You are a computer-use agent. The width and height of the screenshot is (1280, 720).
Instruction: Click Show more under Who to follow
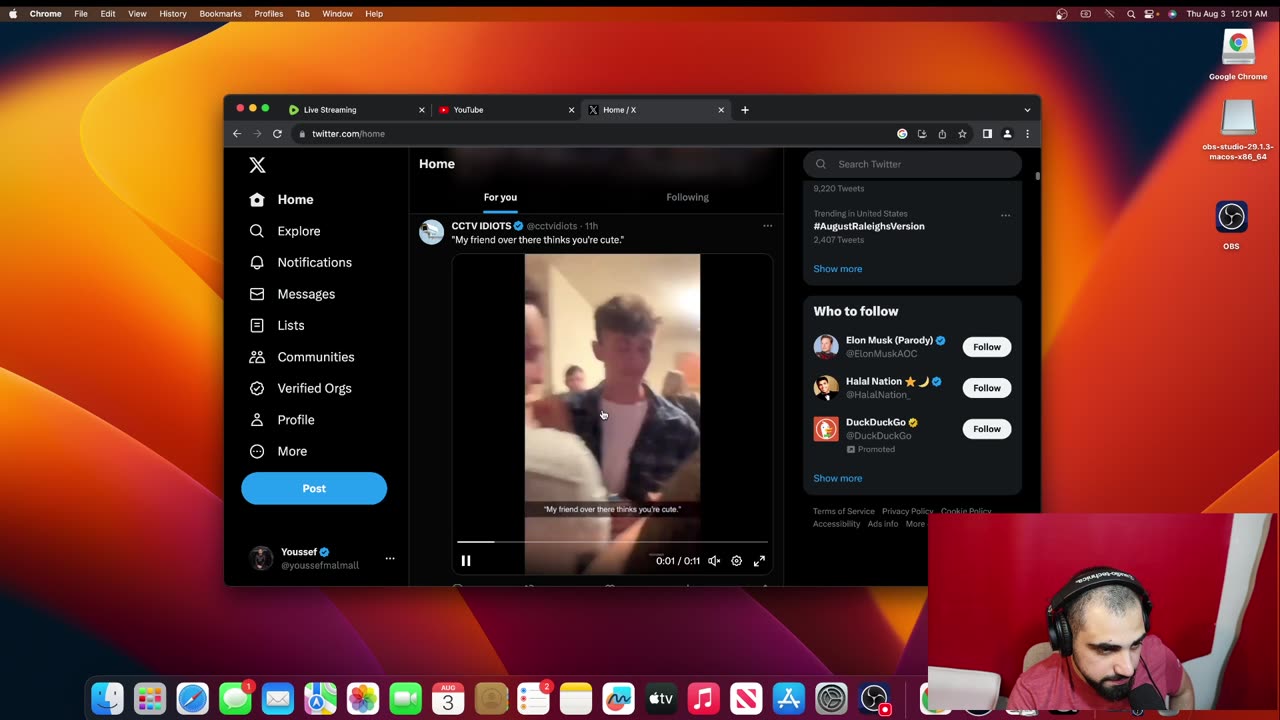click(838, 478)
